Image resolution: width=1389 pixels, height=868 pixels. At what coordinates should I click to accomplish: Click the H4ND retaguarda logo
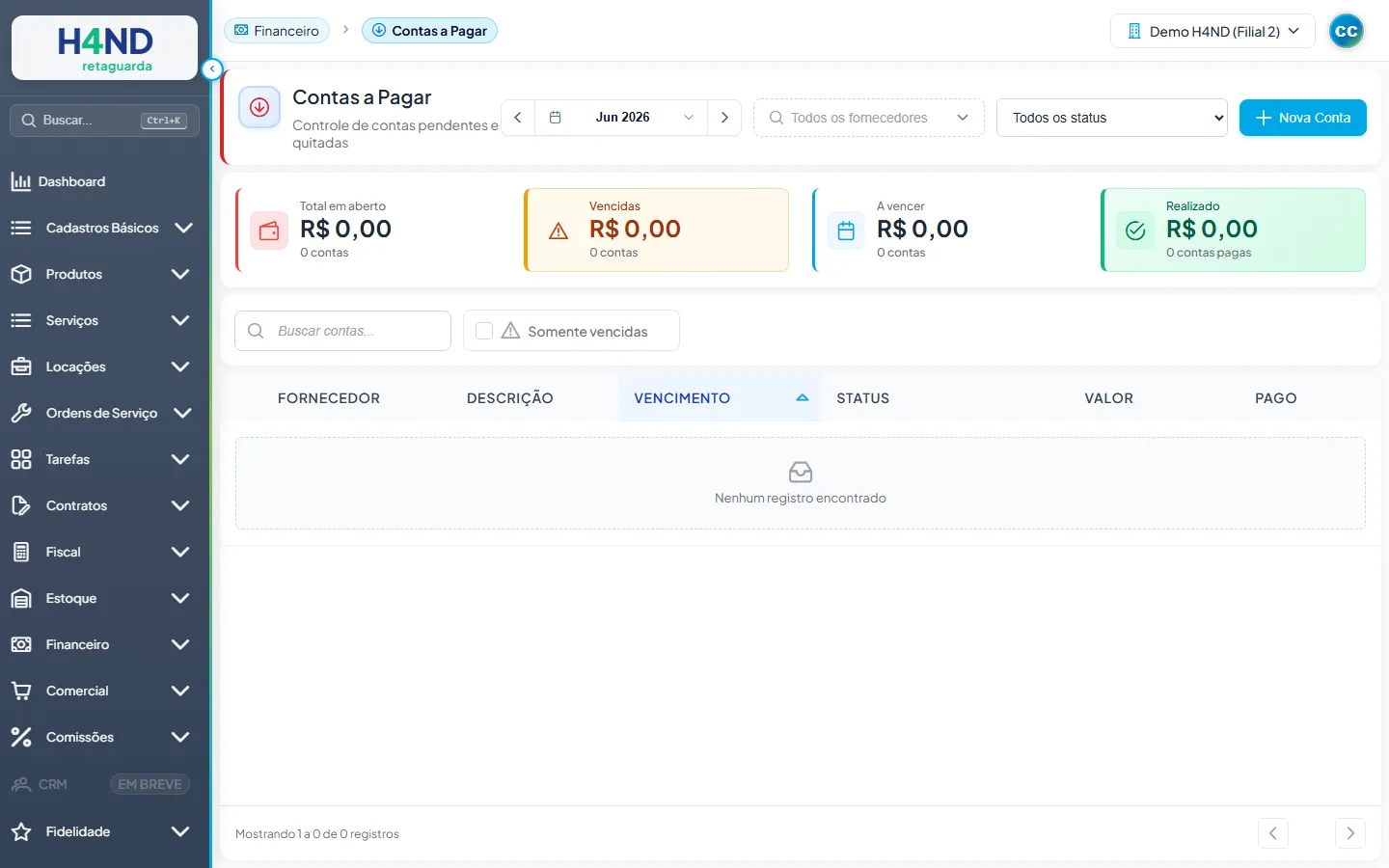tap(104, 47)
